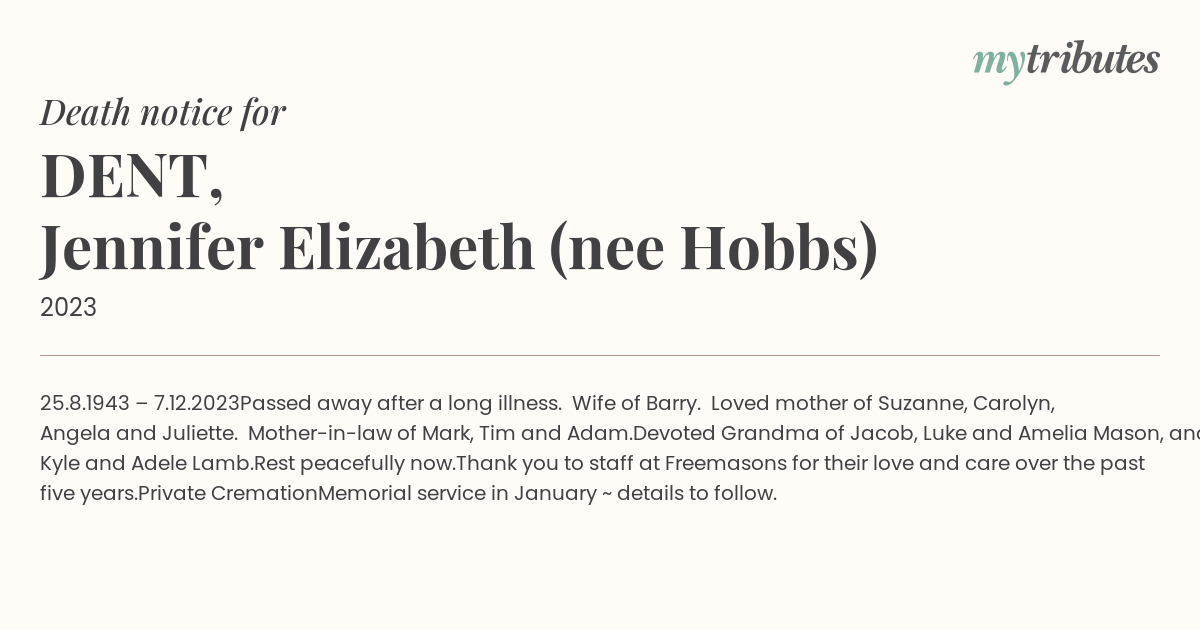Click "Passed away after a long illness"

click(x=398, y=404)
